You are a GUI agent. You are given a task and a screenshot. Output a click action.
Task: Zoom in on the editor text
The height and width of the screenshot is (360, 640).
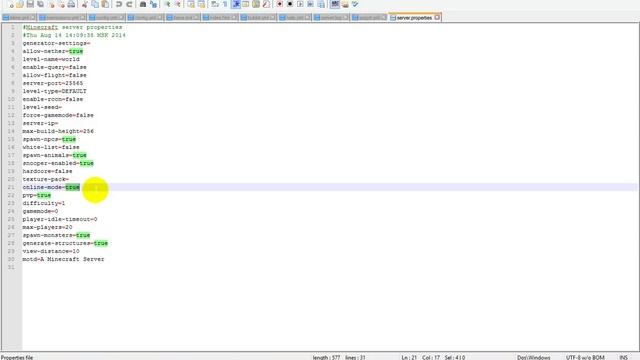click(x=167, y=4)
